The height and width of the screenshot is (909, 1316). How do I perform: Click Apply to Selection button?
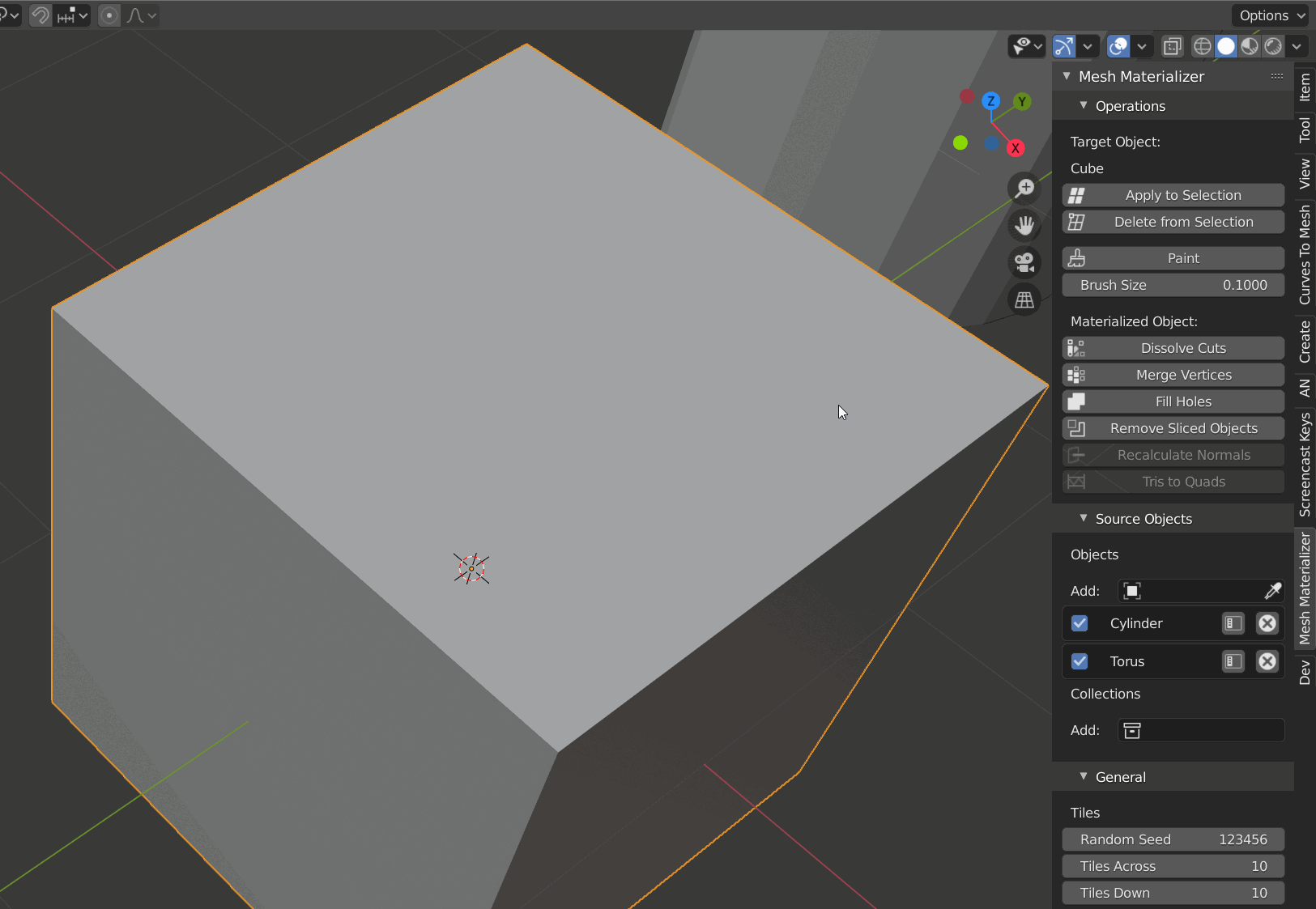[1173, 195]
